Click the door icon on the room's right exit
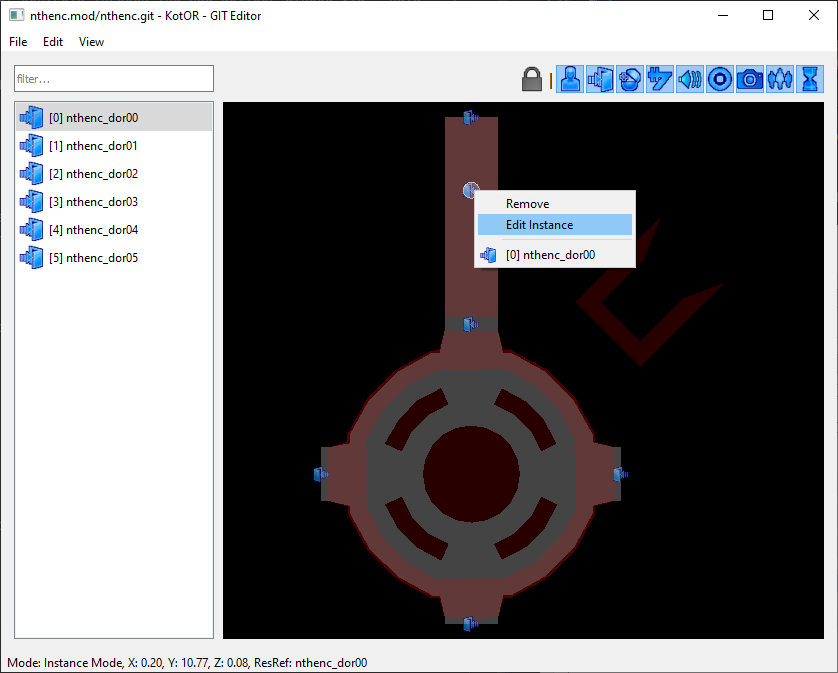Viewport: 838px width, 673px height. pos(620,474)
